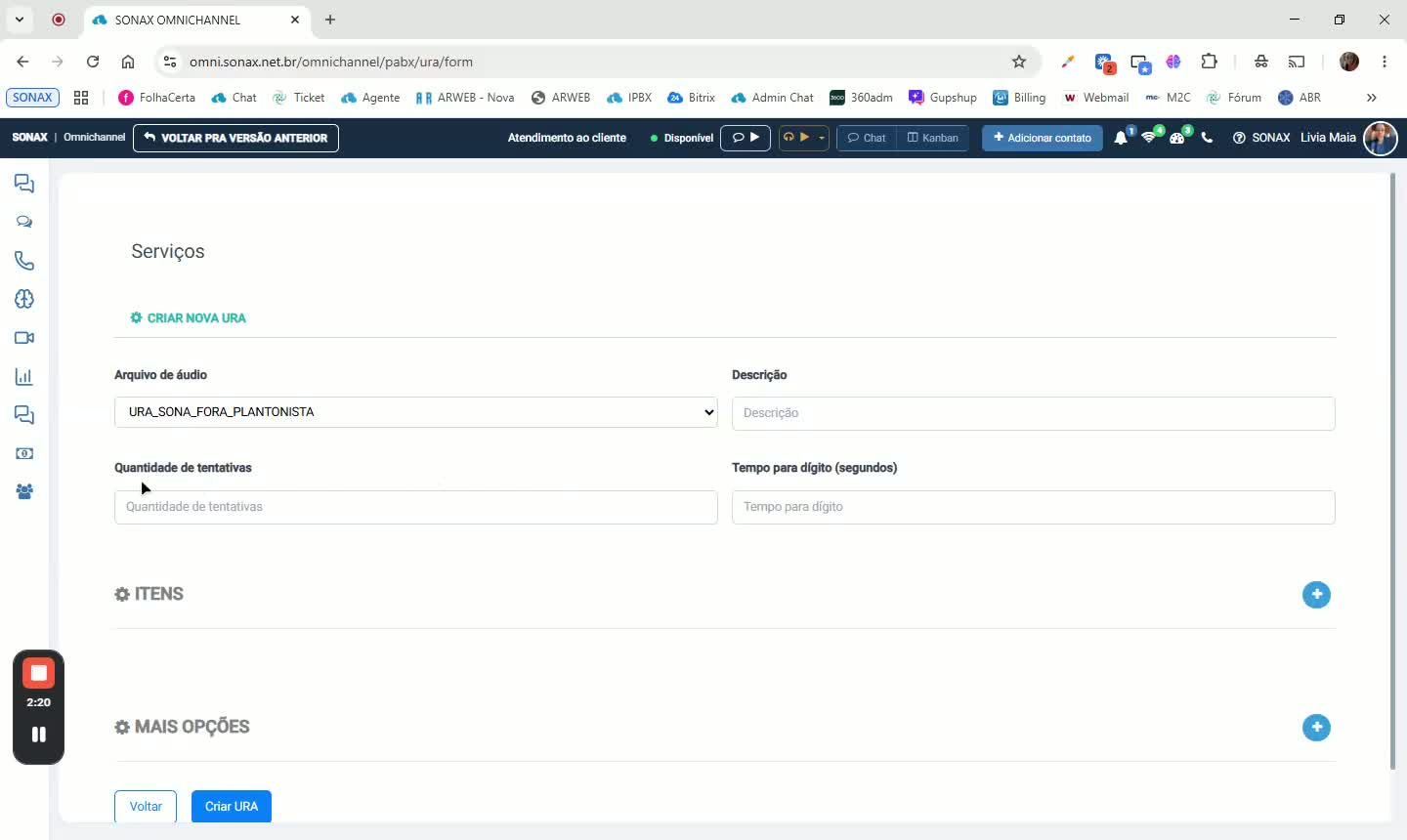Pause the screen recording

(38, 735)
